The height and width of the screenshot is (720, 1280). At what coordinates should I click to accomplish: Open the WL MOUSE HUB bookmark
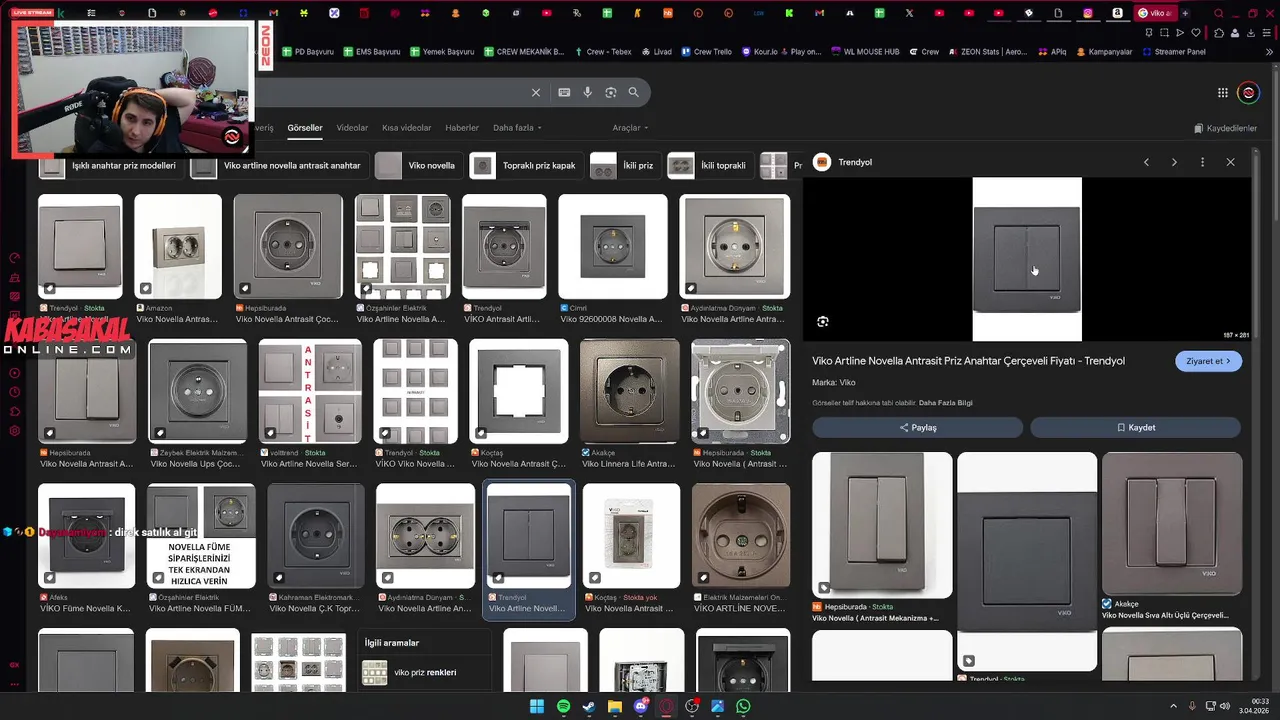pyautogui.click(x=865, y=52)
